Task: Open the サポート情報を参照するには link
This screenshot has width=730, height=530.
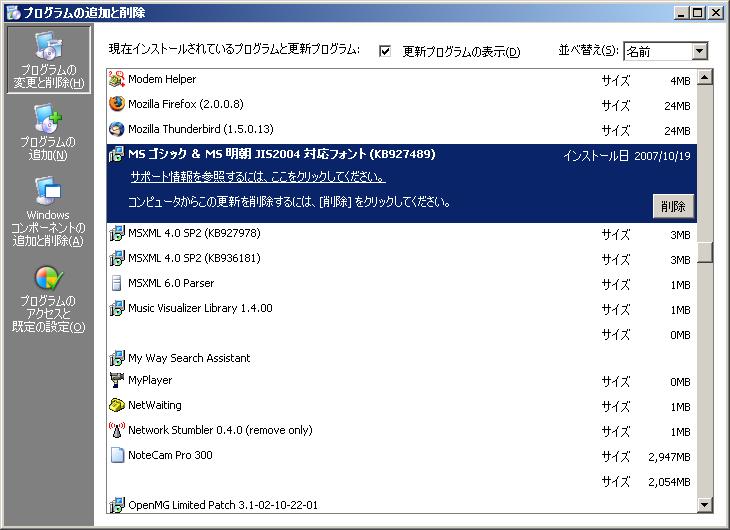Action: pos(258,177)
